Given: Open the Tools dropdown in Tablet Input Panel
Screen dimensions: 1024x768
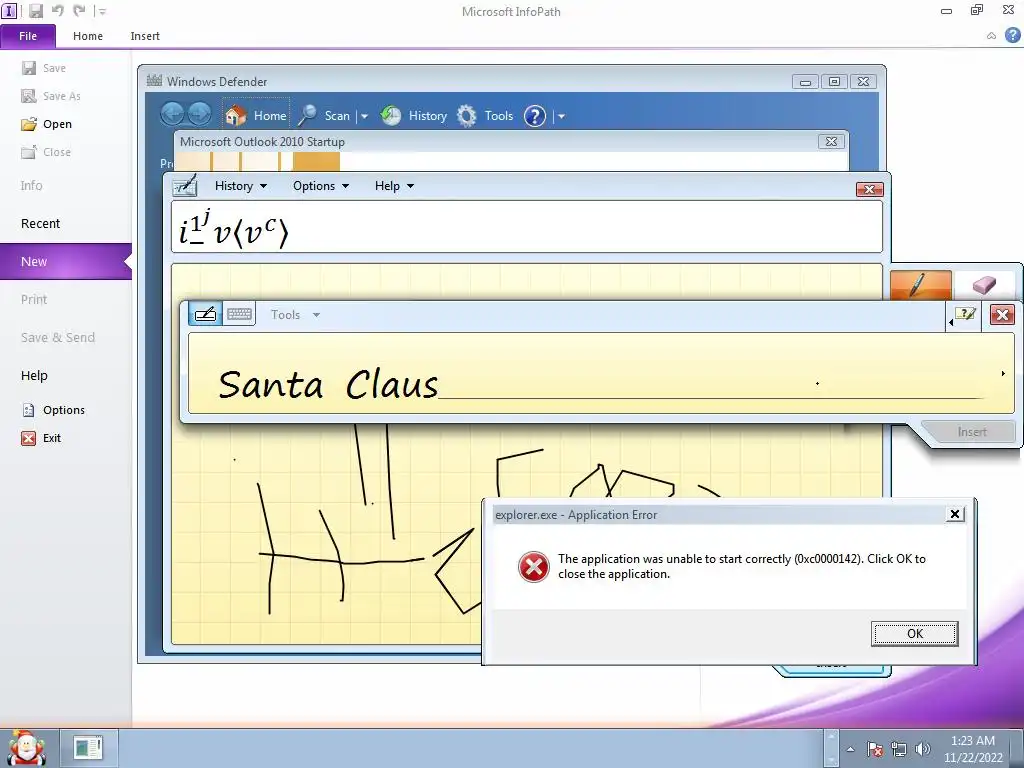Looking at the screenshot, I should (295, 315).
